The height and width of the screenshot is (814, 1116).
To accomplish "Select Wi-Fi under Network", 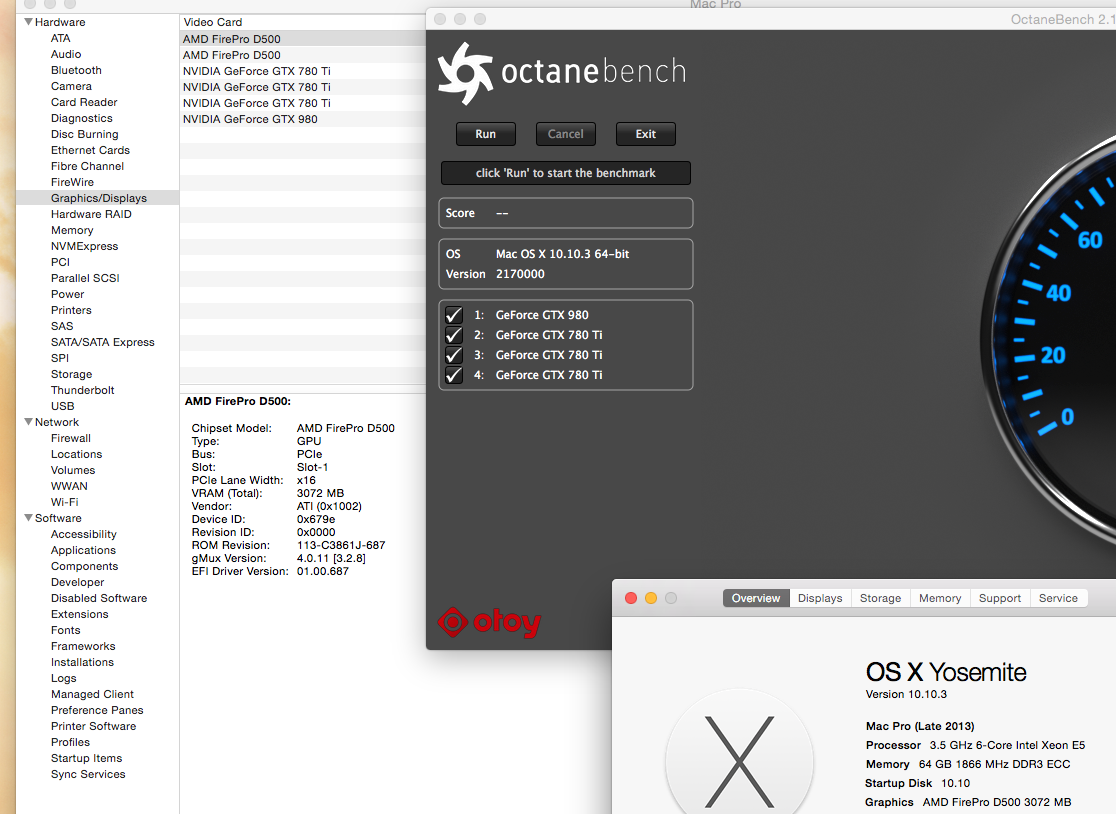I will [x=65, y=502].
